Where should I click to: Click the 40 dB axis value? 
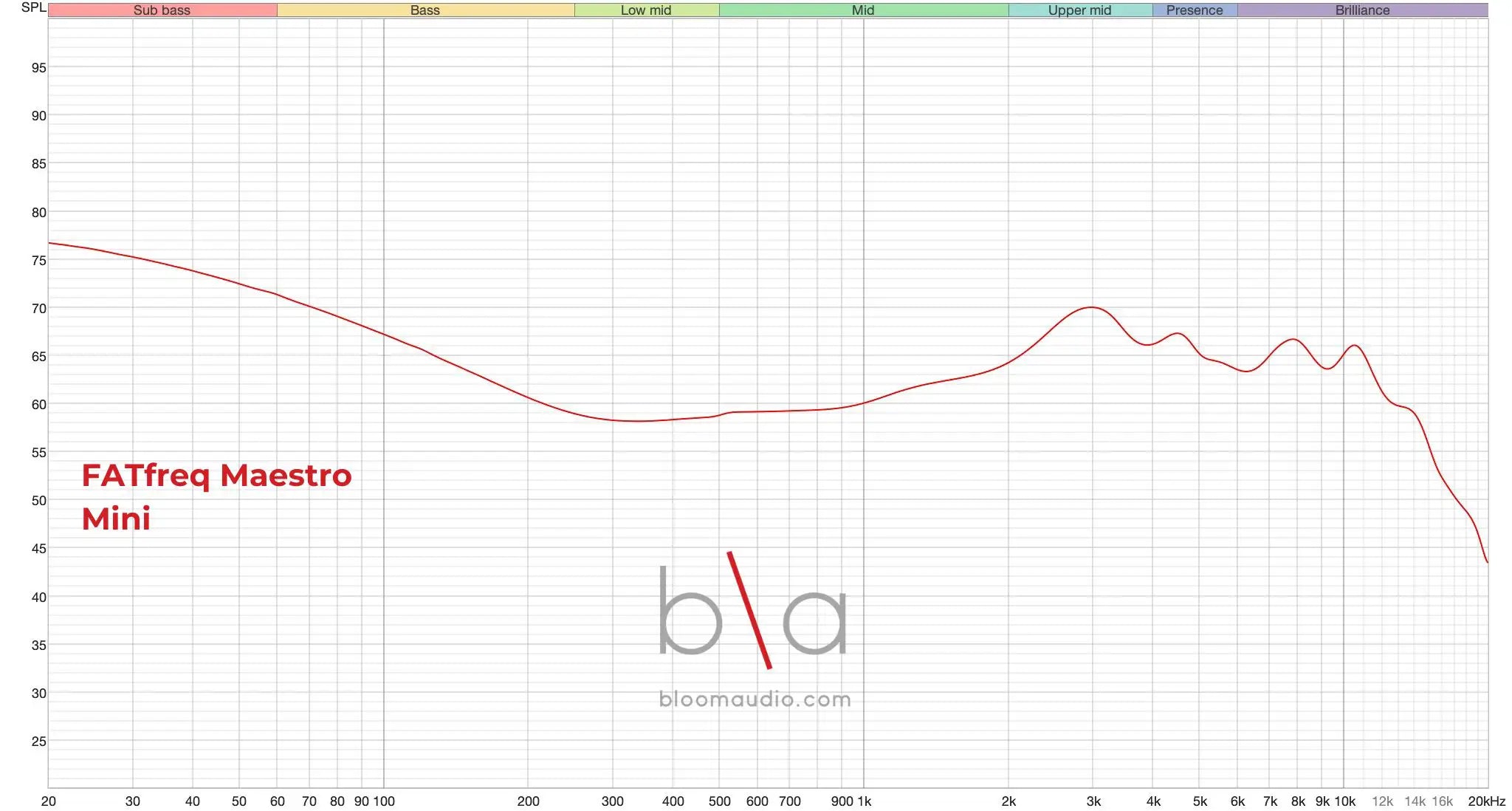click(38, 598)
